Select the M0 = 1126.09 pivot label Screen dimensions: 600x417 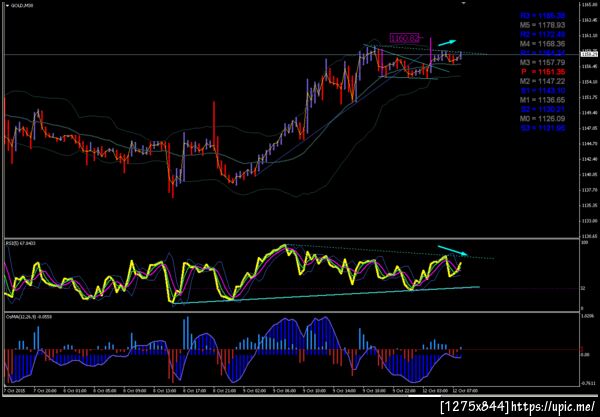tap(542, 119)
